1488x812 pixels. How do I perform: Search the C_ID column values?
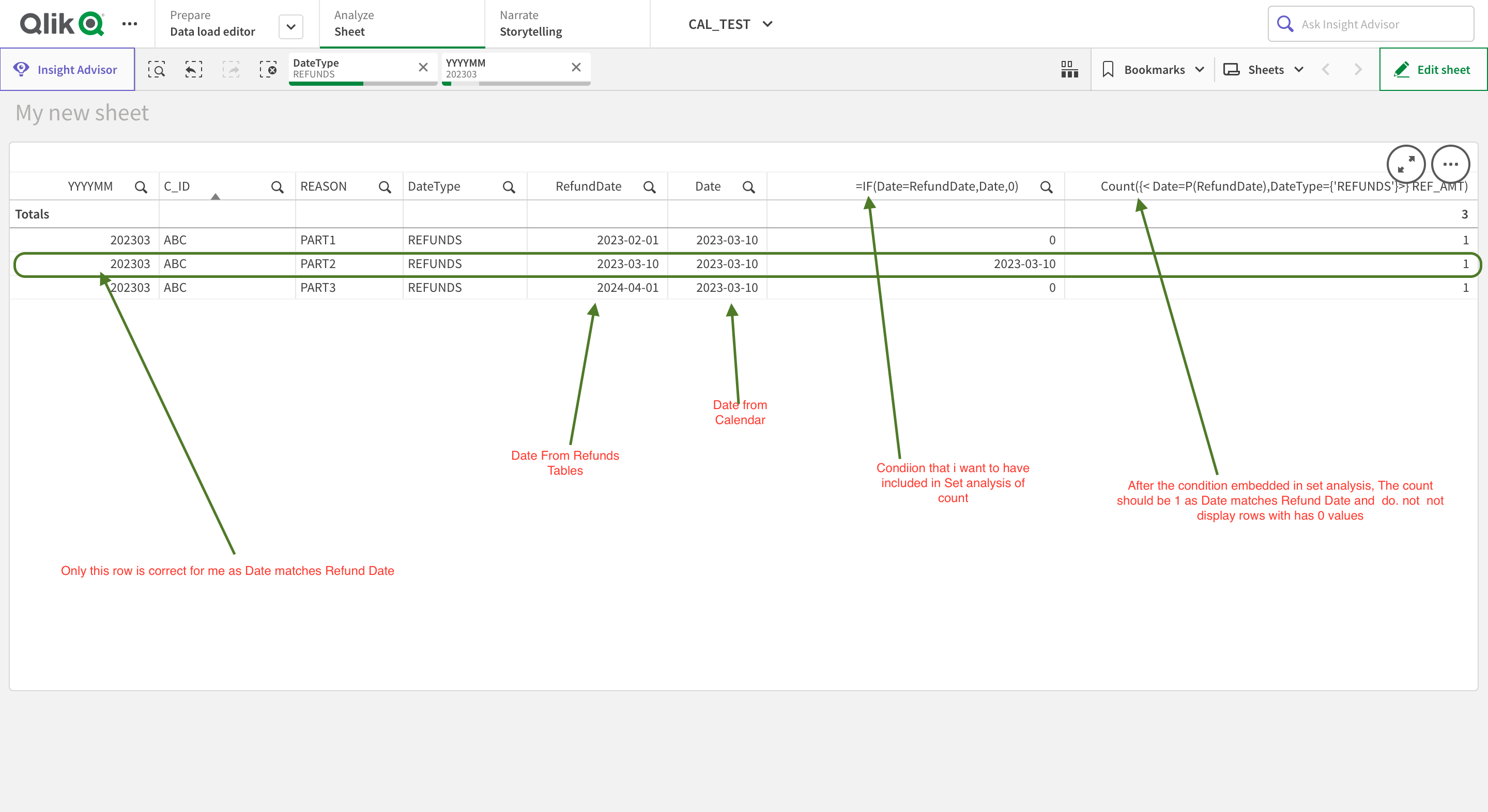coord(277,186)
